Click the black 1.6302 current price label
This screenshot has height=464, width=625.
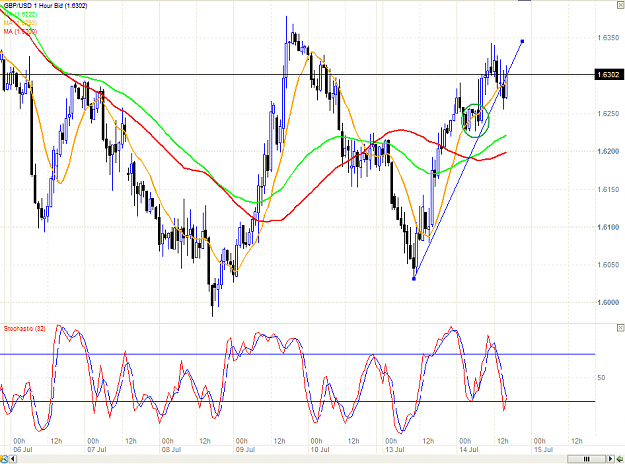tap(608, 75)
